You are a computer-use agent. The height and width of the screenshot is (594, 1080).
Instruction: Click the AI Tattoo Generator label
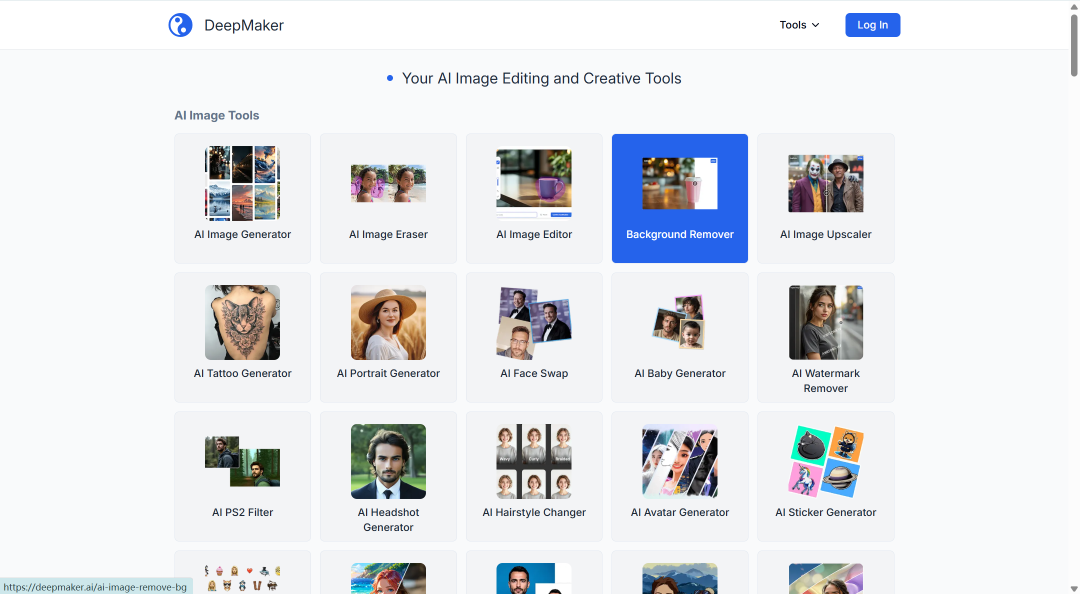tap(242, 373)
